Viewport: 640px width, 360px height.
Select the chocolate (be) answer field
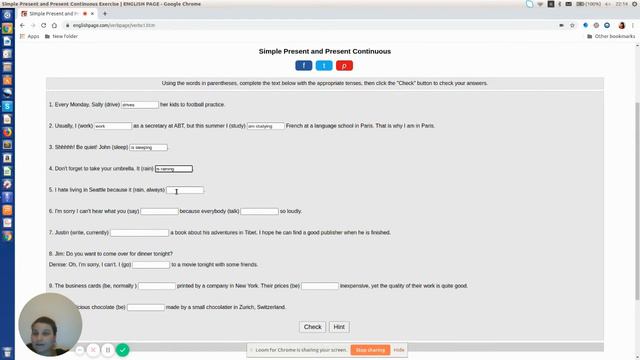click(x=146, y=307)
